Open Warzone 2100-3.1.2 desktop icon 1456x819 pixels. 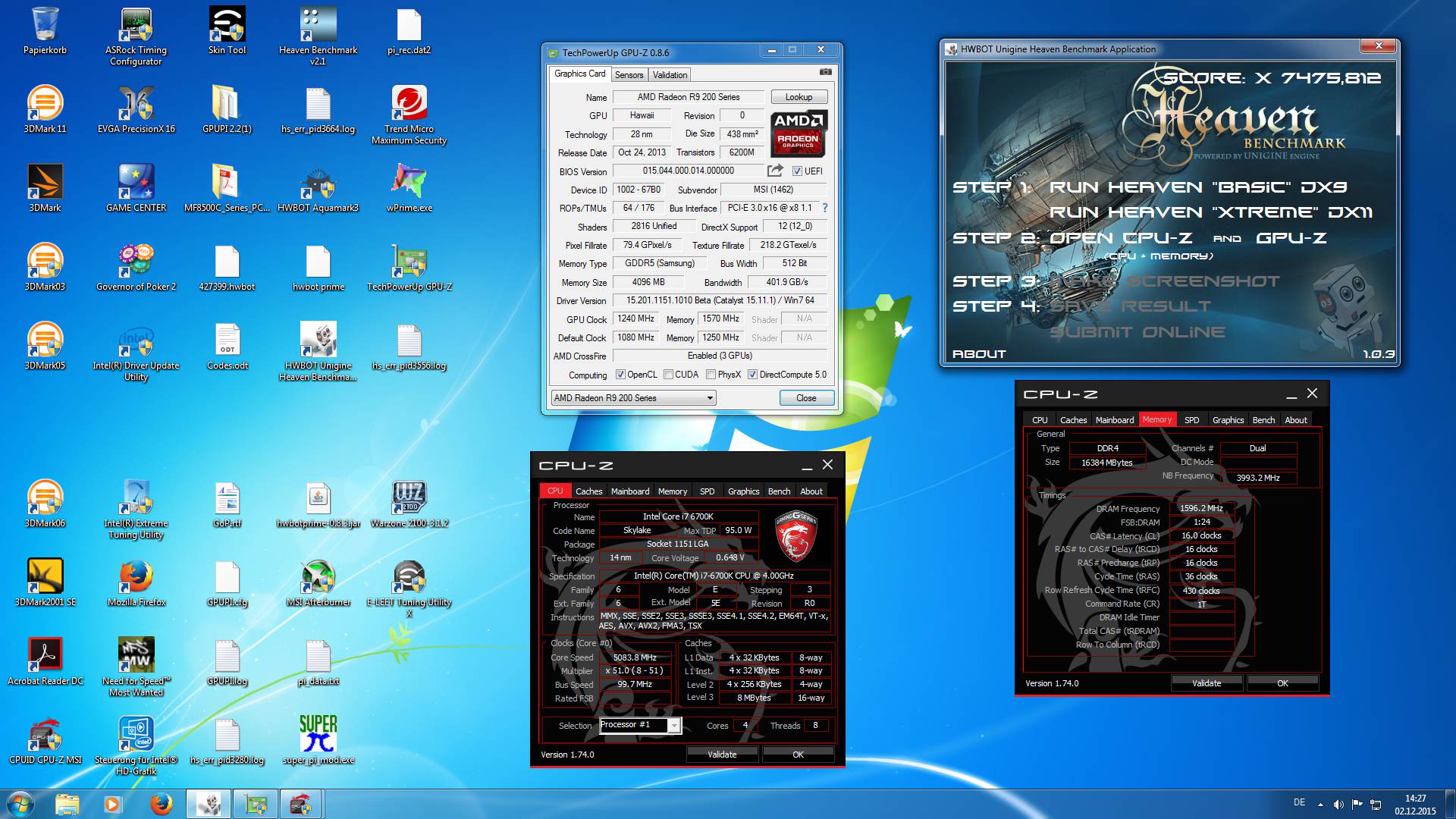coord(409,504)
